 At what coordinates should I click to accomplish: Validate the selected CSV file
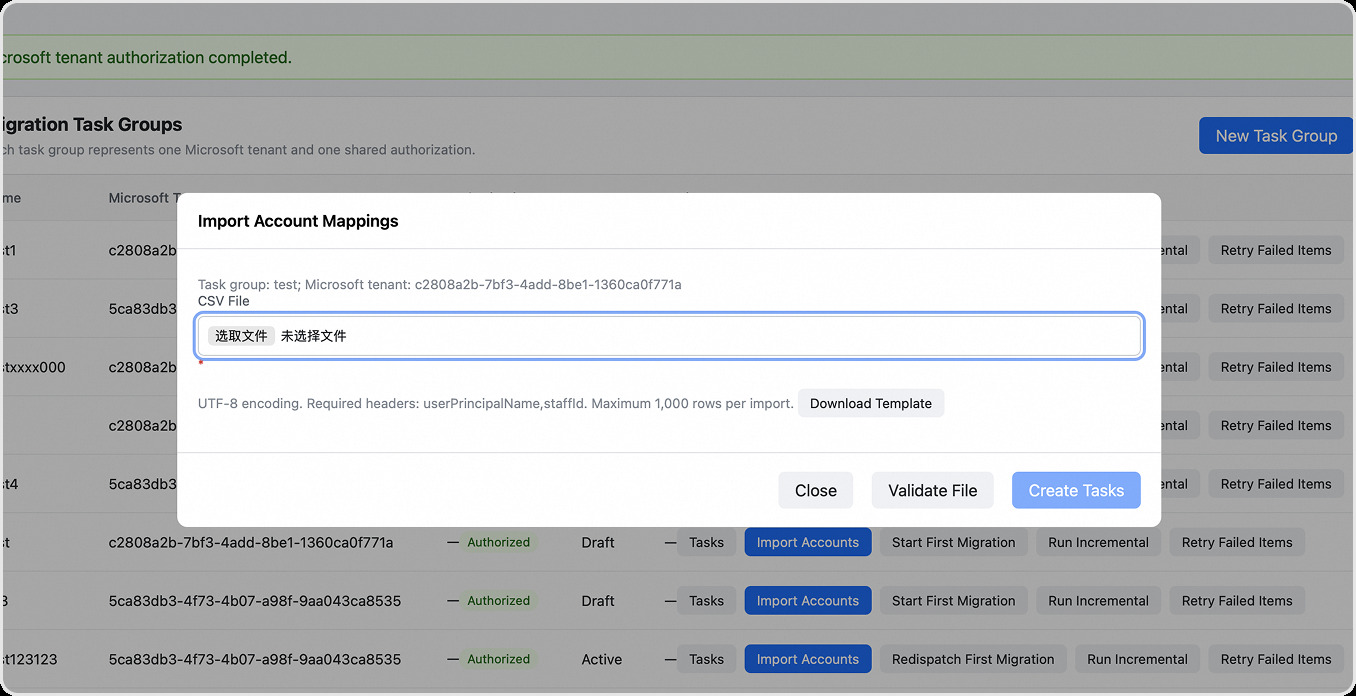932,490
